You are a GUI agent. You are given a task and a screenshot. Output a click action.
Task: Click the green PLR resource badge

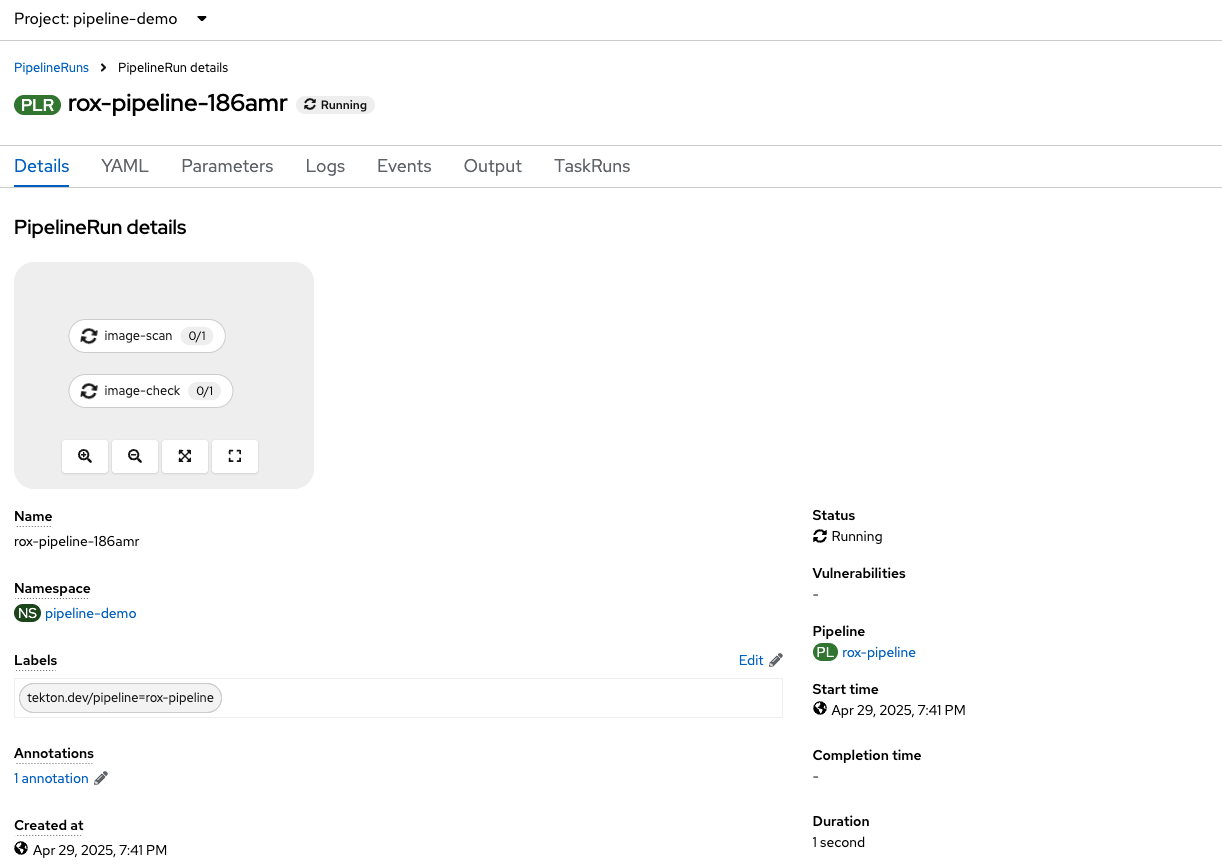(x=38, y=104)
